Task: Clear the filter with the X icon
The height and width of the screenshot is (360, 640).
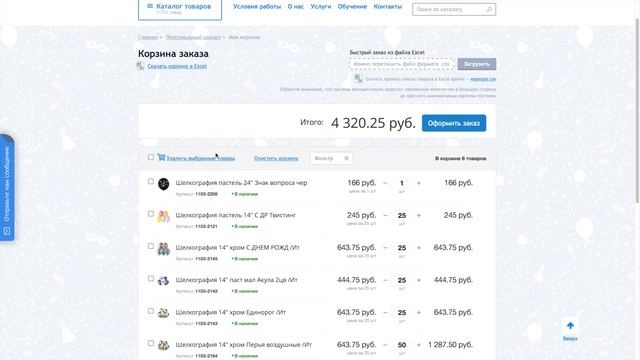Action: point(346,158)
